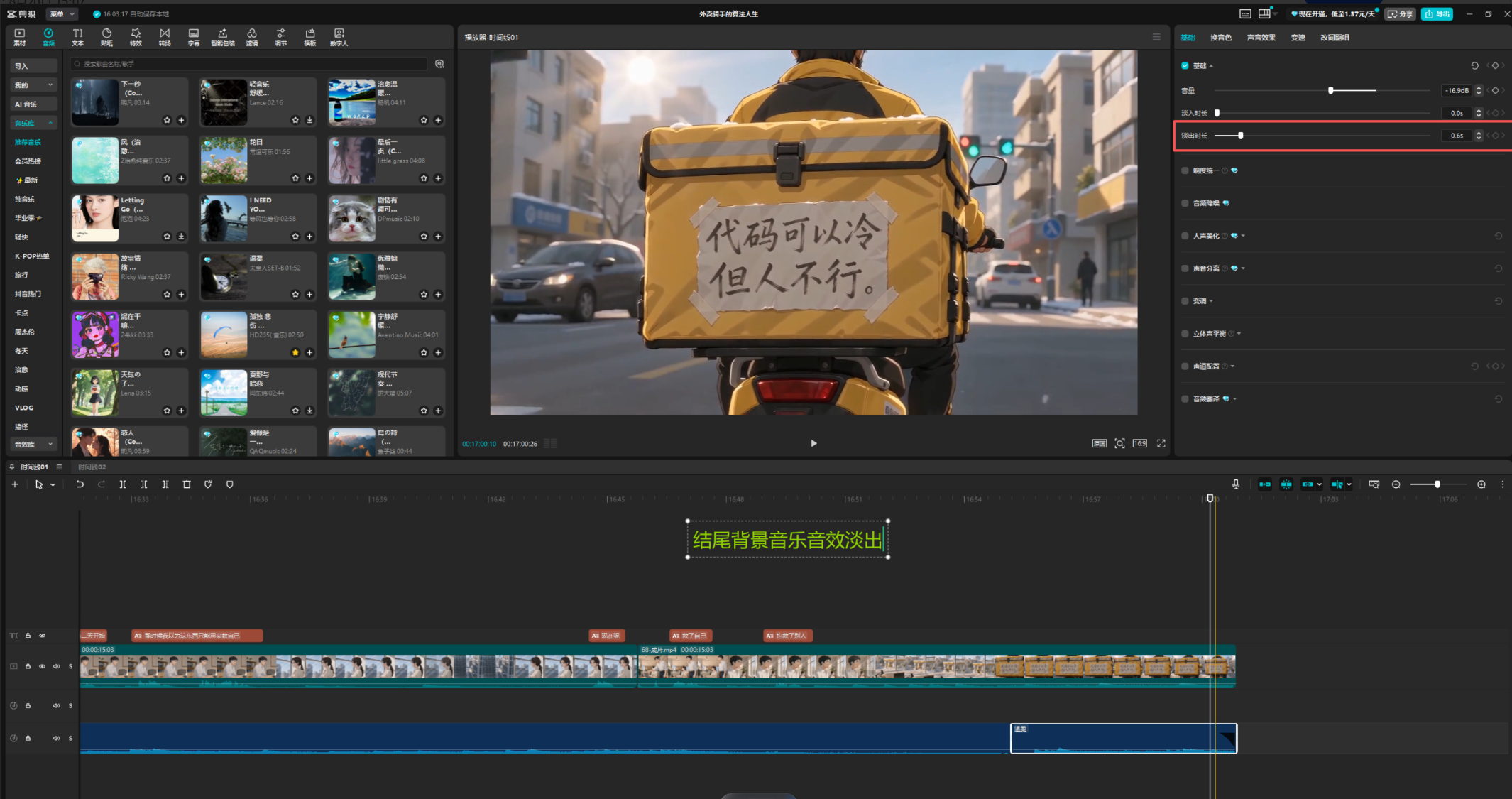Open the AI 音乐 category
The height and width of the screenshot is (799, 1512).
pyautogui.click(x=33, y=104)
